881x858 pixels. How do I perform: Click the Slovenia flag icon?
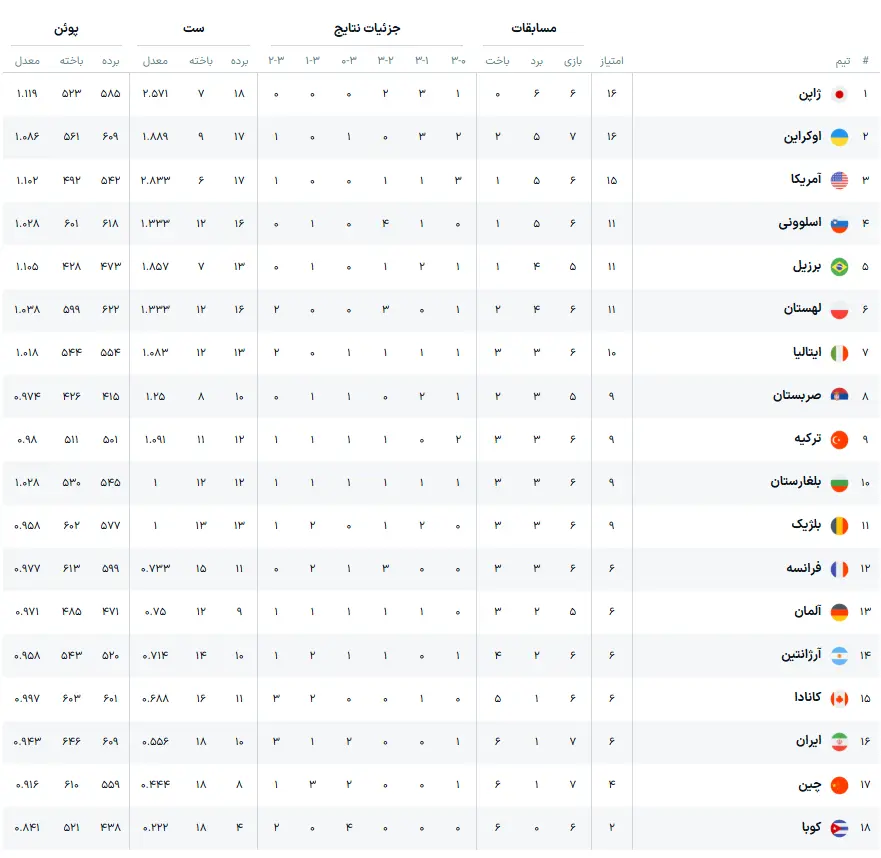(839, 224)
